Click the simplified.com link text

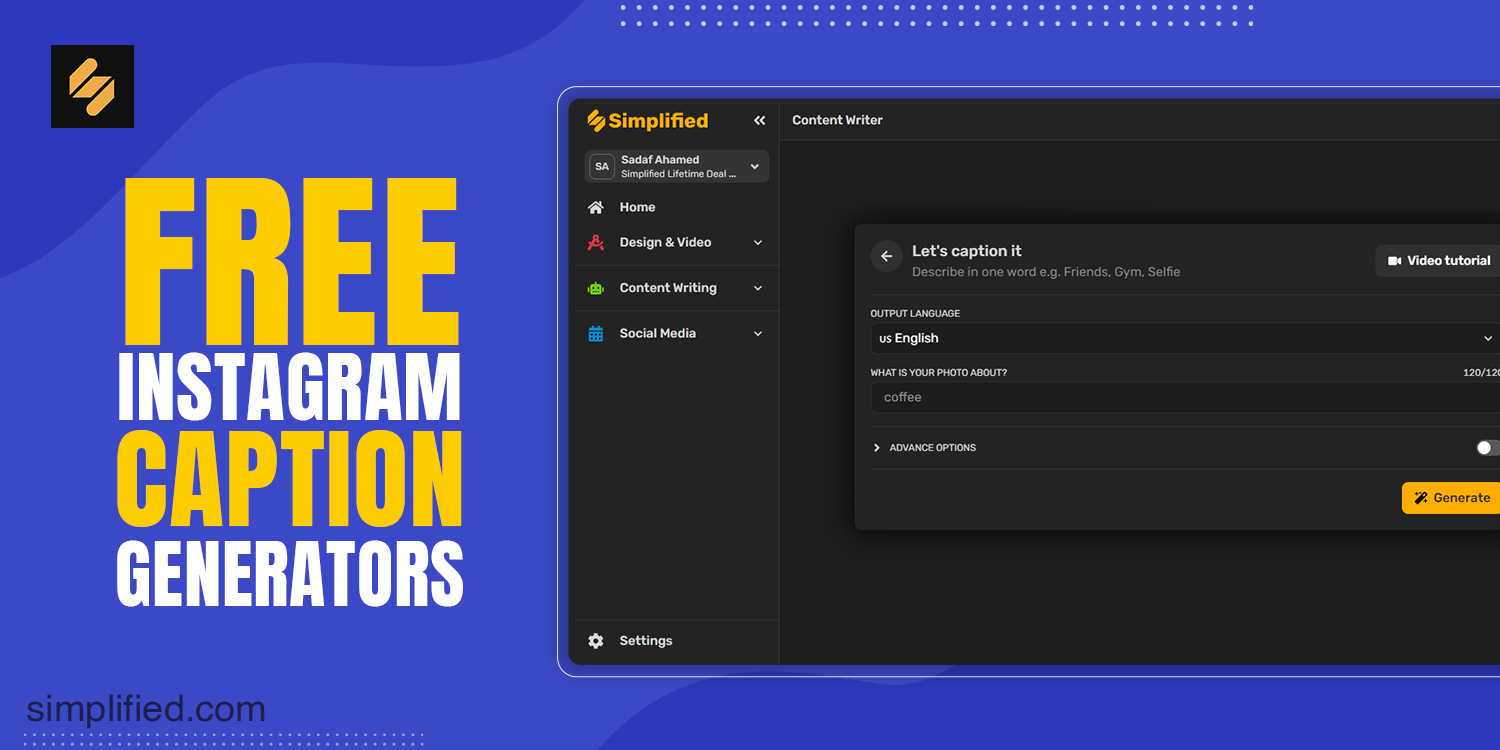click(146, 709)
